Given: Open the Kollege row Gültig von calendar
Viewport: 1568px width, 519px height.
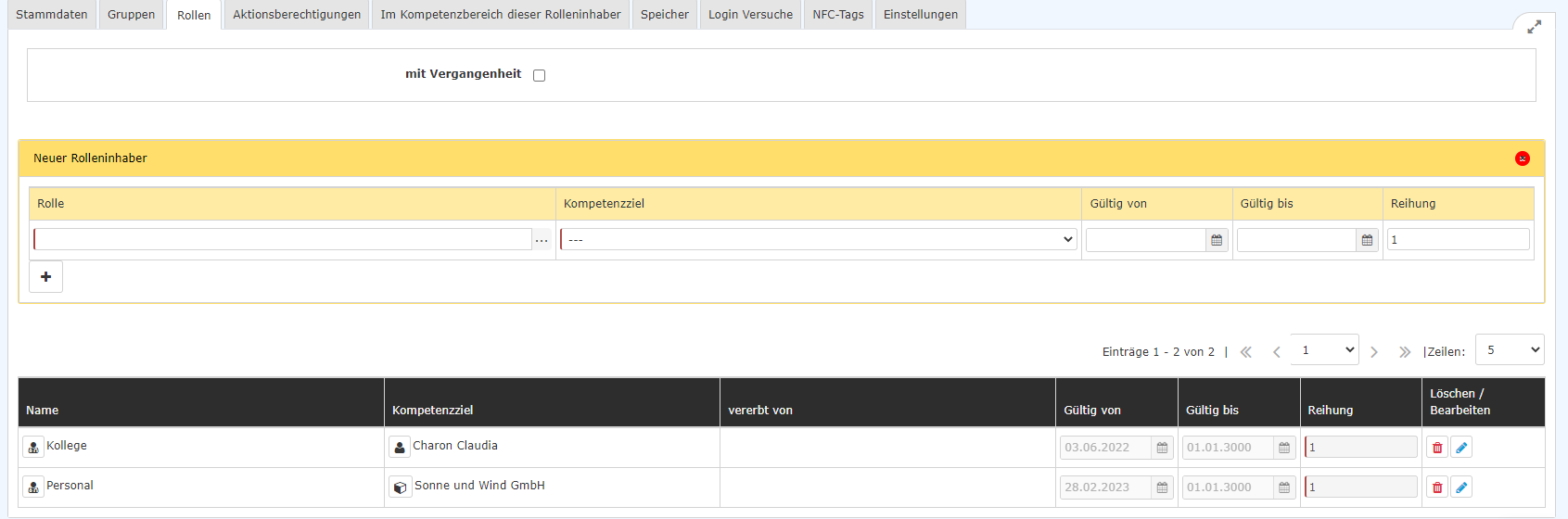Looking at the screenshot, I should coord(1162,447).
